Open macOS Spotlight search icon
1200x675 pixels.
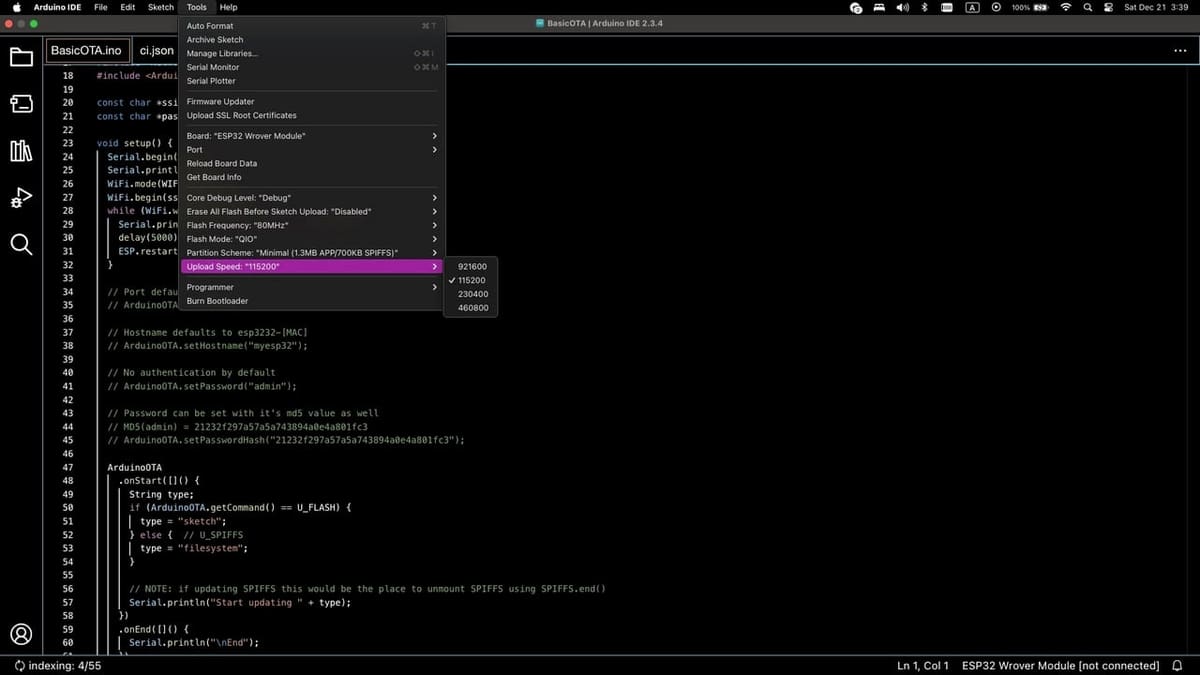1087,7
